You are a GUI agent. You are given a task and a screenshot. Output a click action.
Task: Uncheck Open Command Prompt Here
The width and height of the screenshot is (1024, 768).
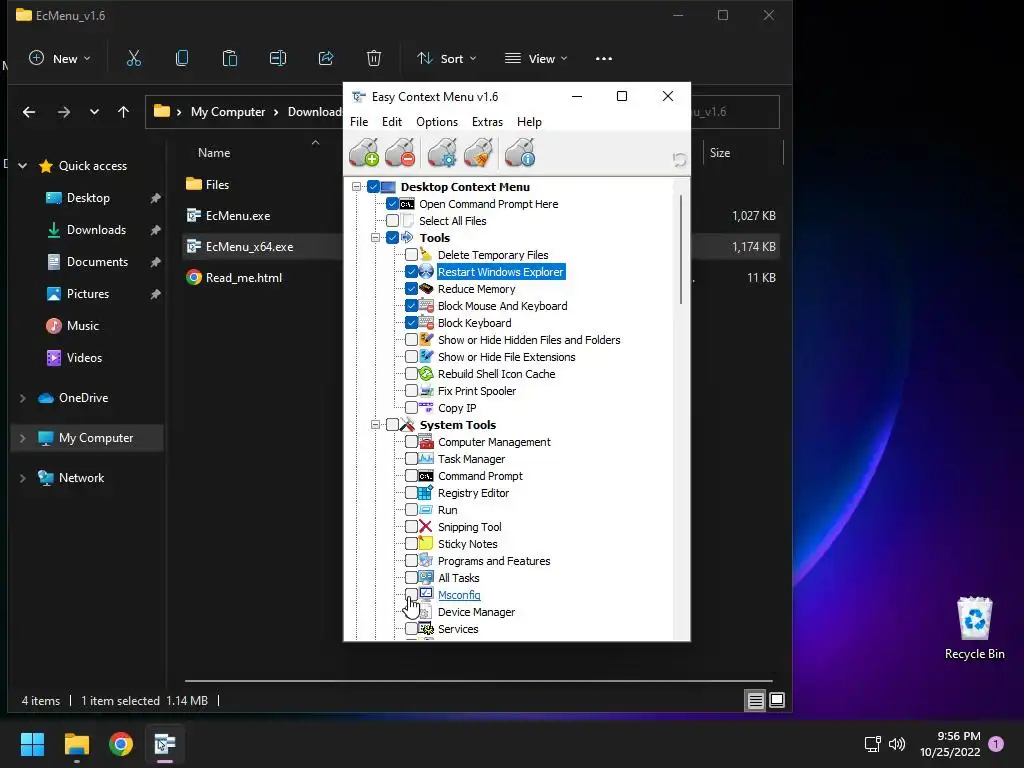click(x=392, y=204)
